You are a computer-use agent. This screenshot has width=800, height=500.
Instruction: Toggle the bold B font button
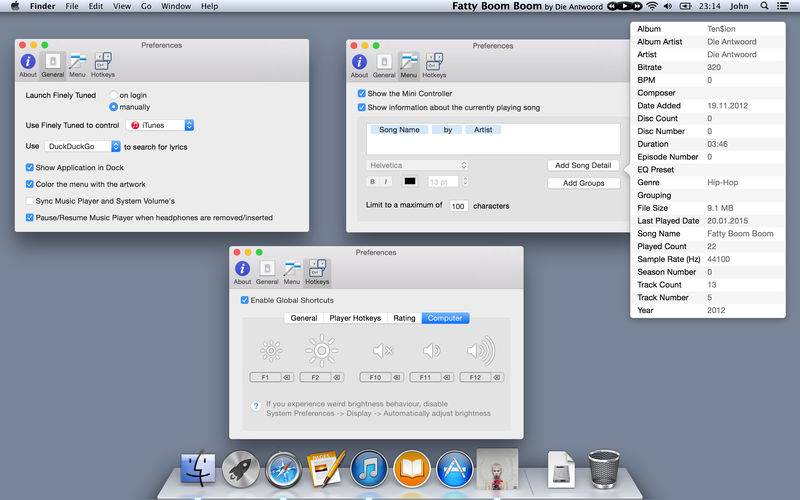click(x=372, y=182)
